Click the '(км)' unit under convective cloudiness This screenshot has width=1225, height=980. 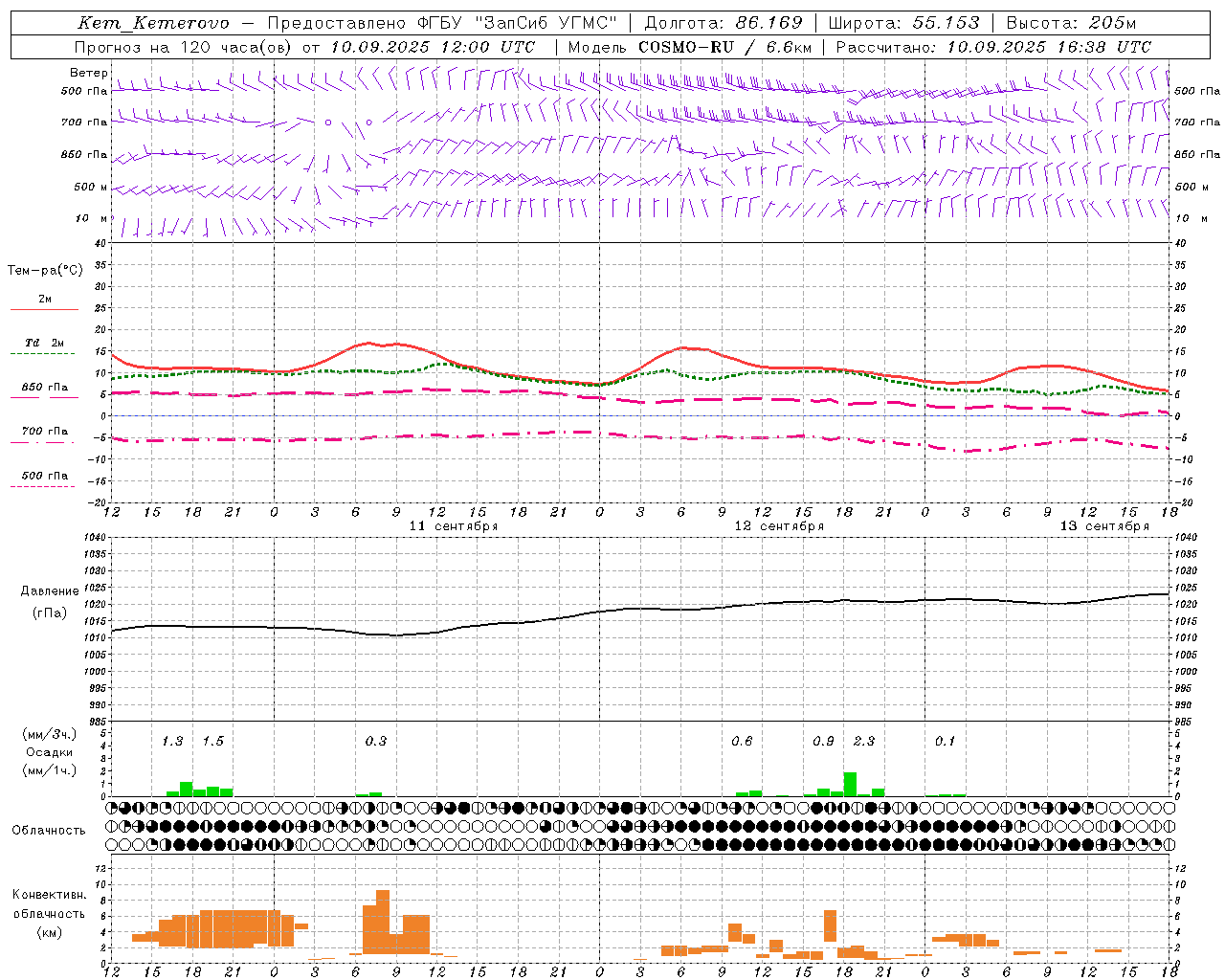(49, 932)
